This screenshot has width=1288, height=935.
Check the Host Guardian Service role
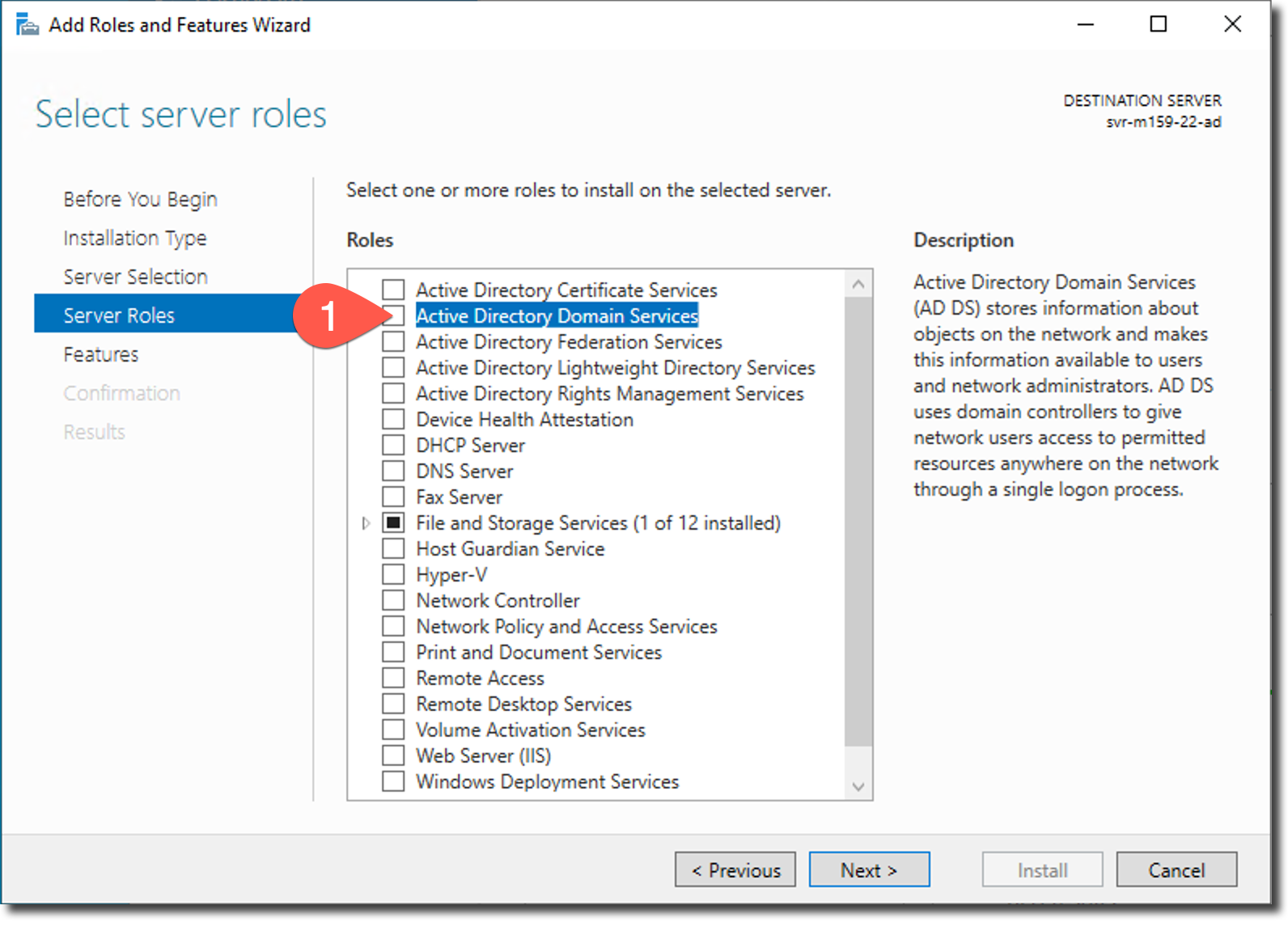[393, 548]
